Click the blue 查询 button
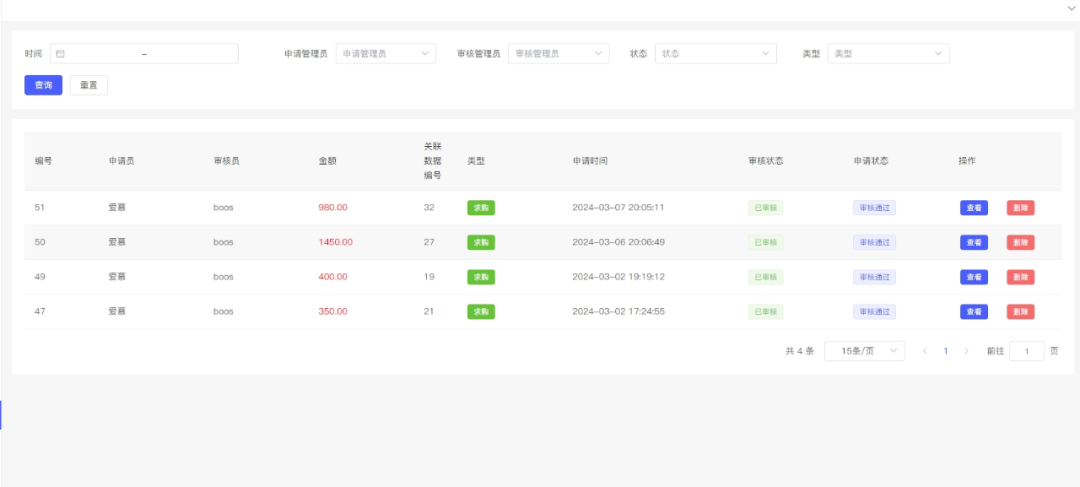Viewport: 1080px width, 487px height. (x=43, y=86)
